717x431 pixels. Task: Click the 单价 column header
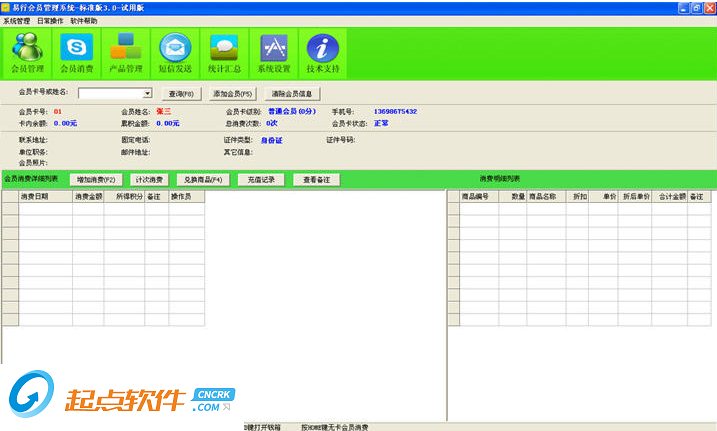click(603, 197)
